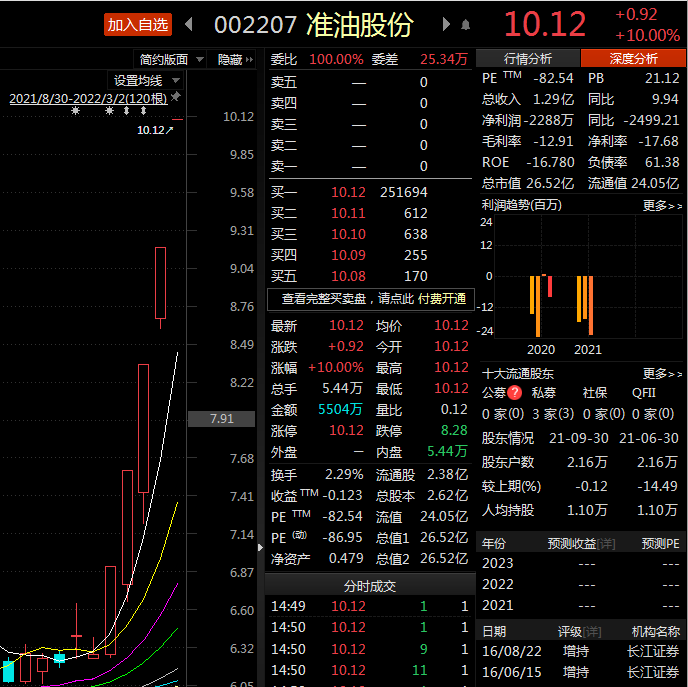Switch to the 深度分析 tab
This screenshot has height=687, width=688.
tap(633, 59)
